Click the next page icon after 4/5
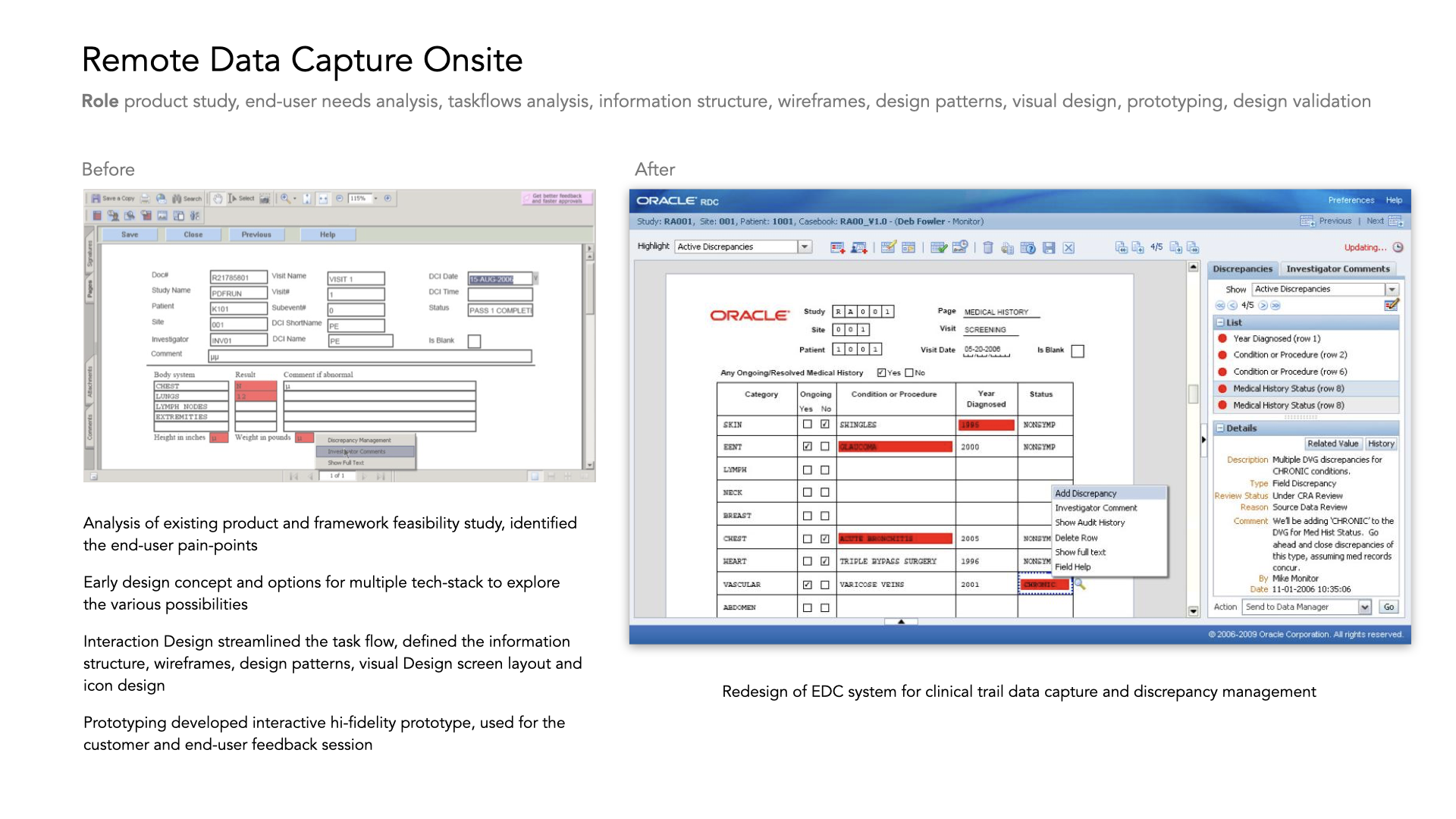The height and width of the screenshot is (819, 1456). (x=1175, y=247)
